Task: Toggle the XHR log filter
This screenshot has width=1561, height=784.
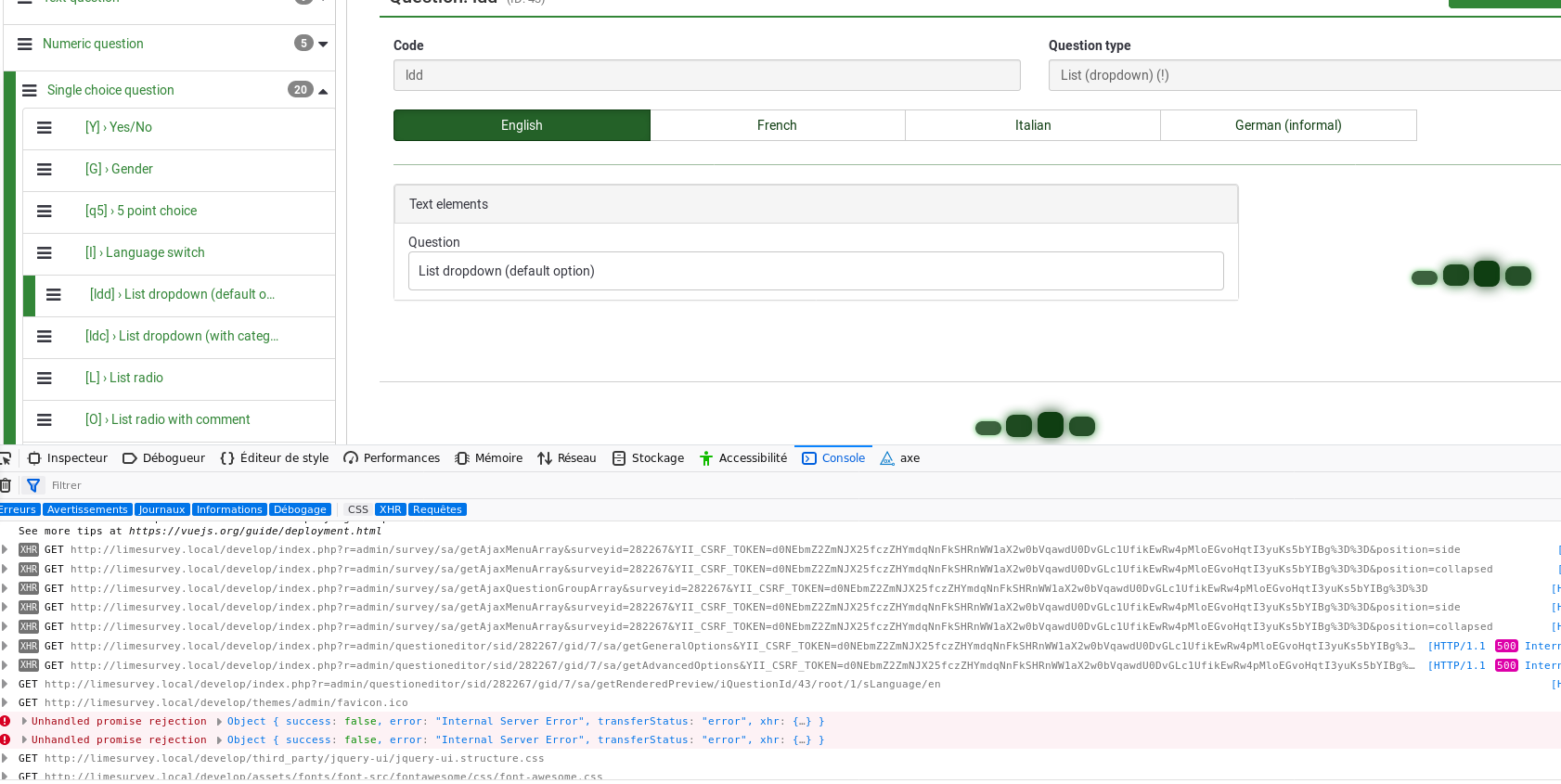Action: [390, 509]
